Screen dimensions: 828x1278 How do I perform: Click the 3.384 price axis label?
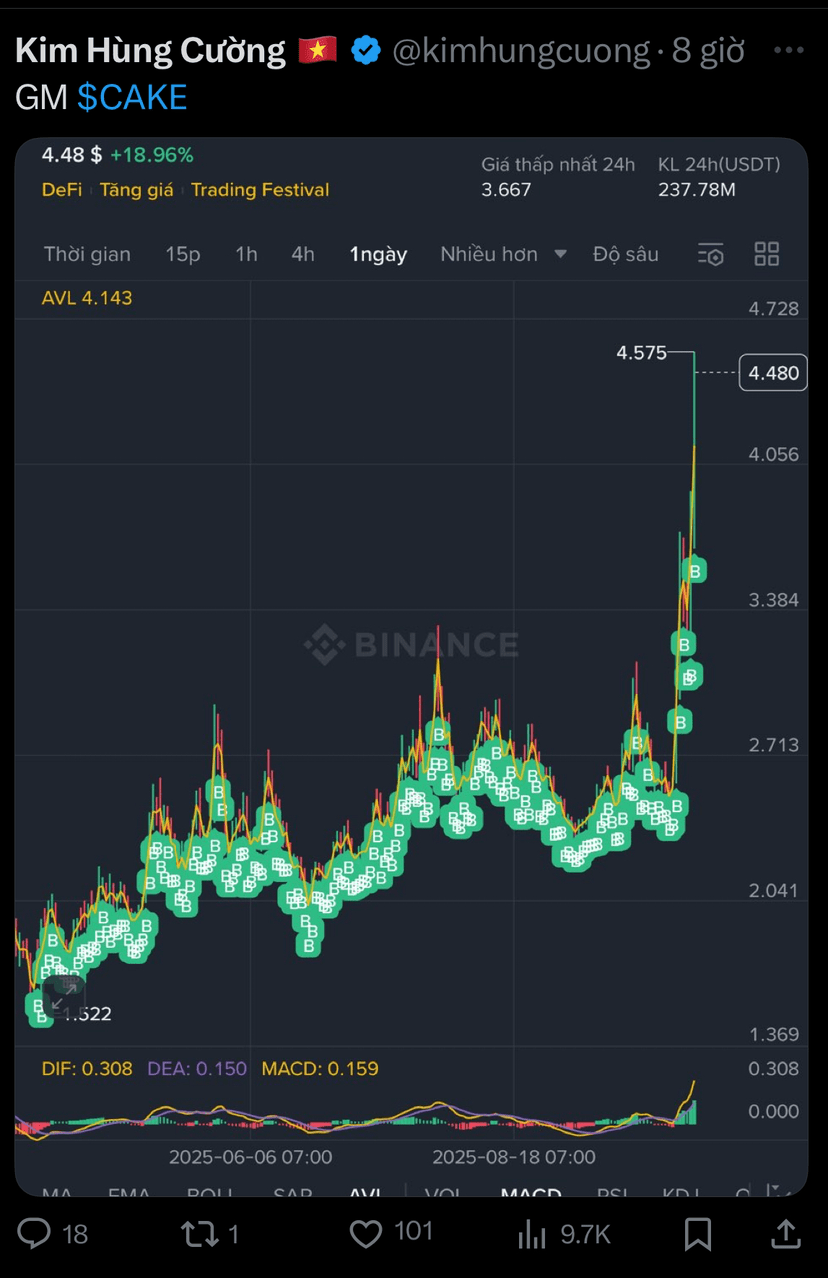tap(774, 600)
